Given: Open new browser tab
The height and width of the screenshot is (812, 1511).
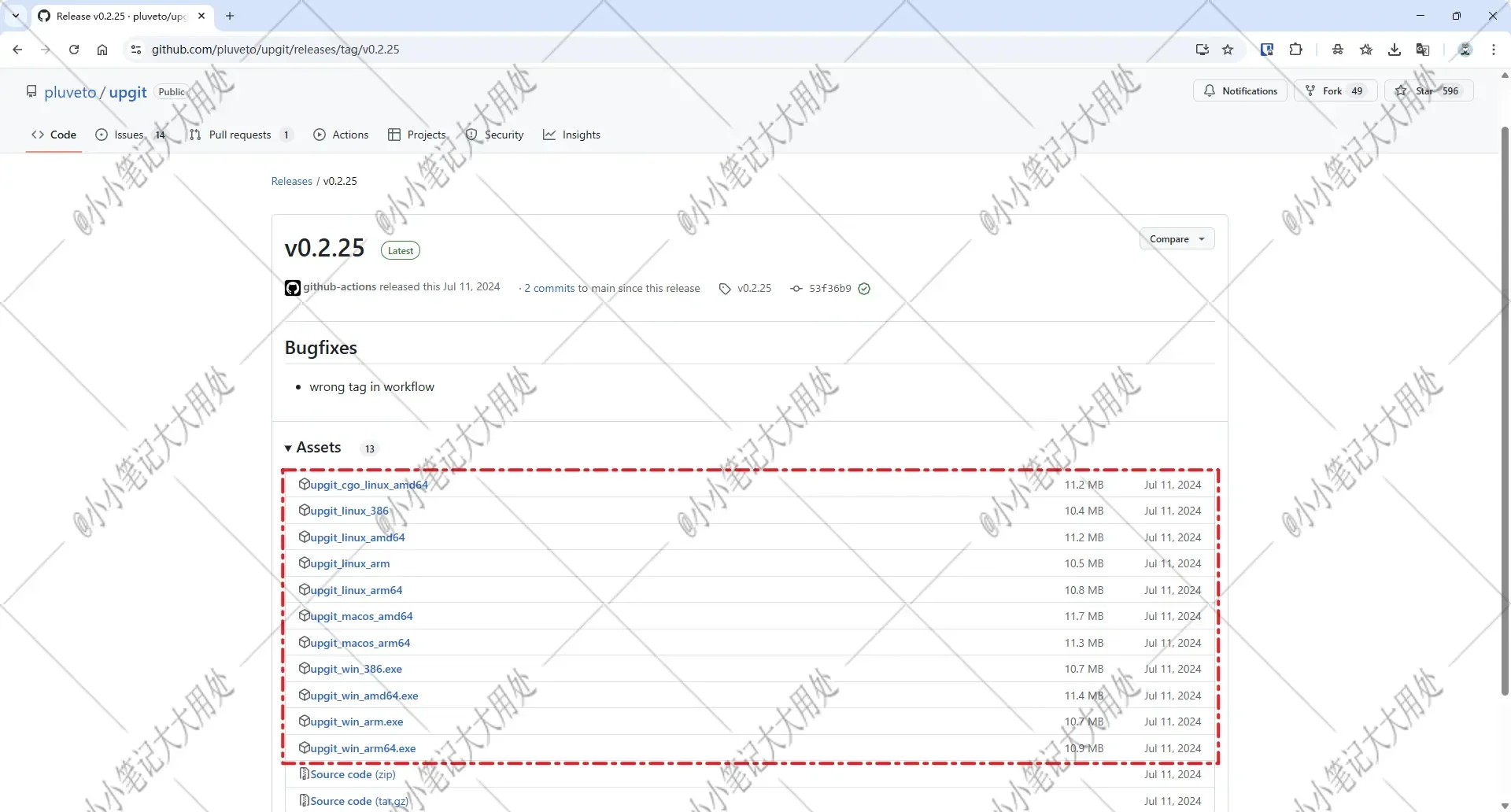Looking at the screenshot, I should tap(230, 16).
